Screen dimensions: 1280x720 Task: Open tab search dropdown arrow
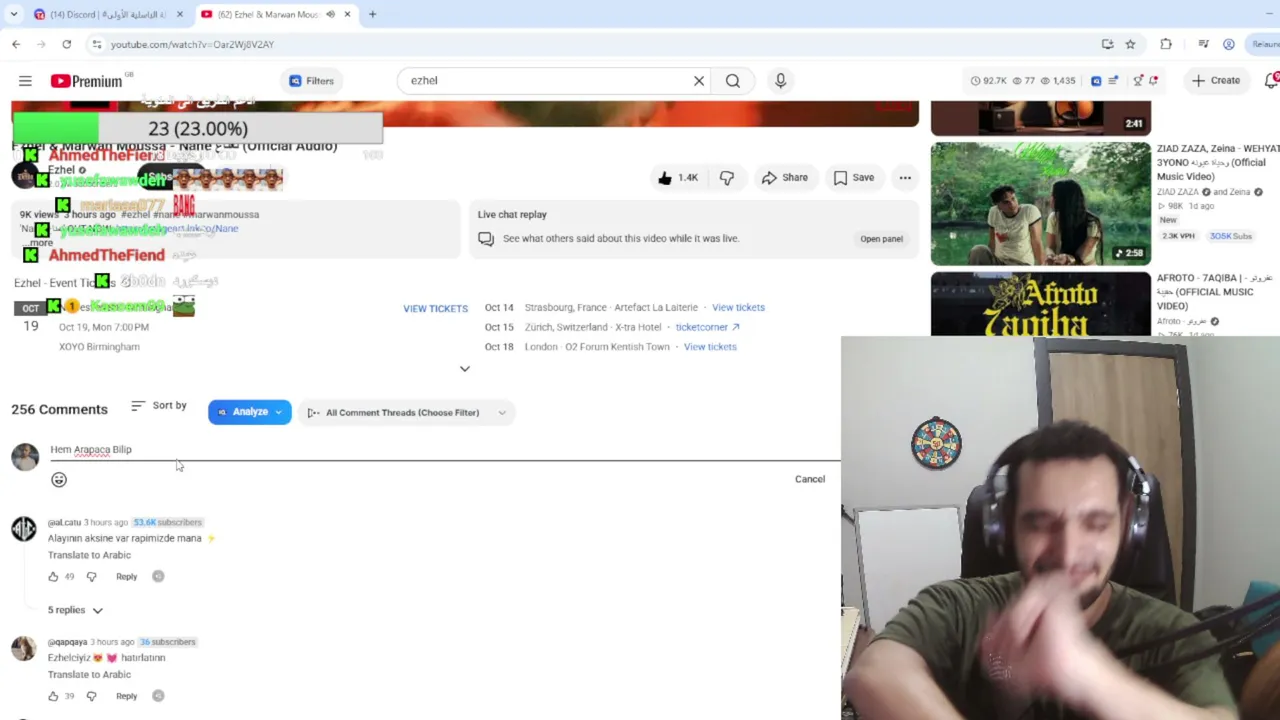14,14
